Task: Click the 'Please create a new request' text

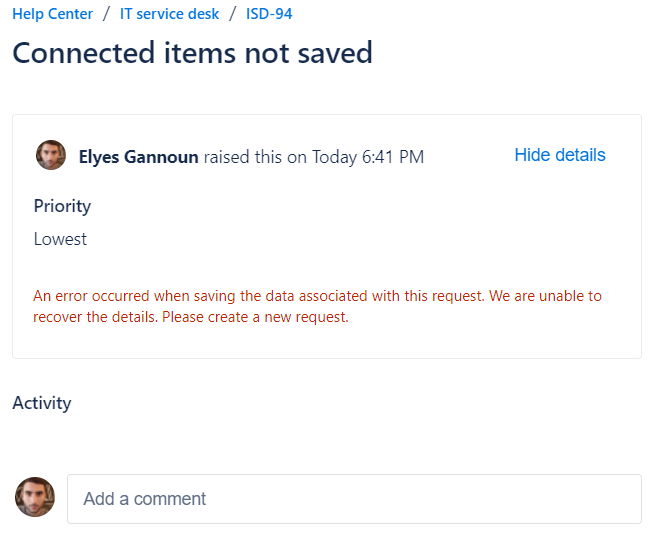Action: pos(255,318)
